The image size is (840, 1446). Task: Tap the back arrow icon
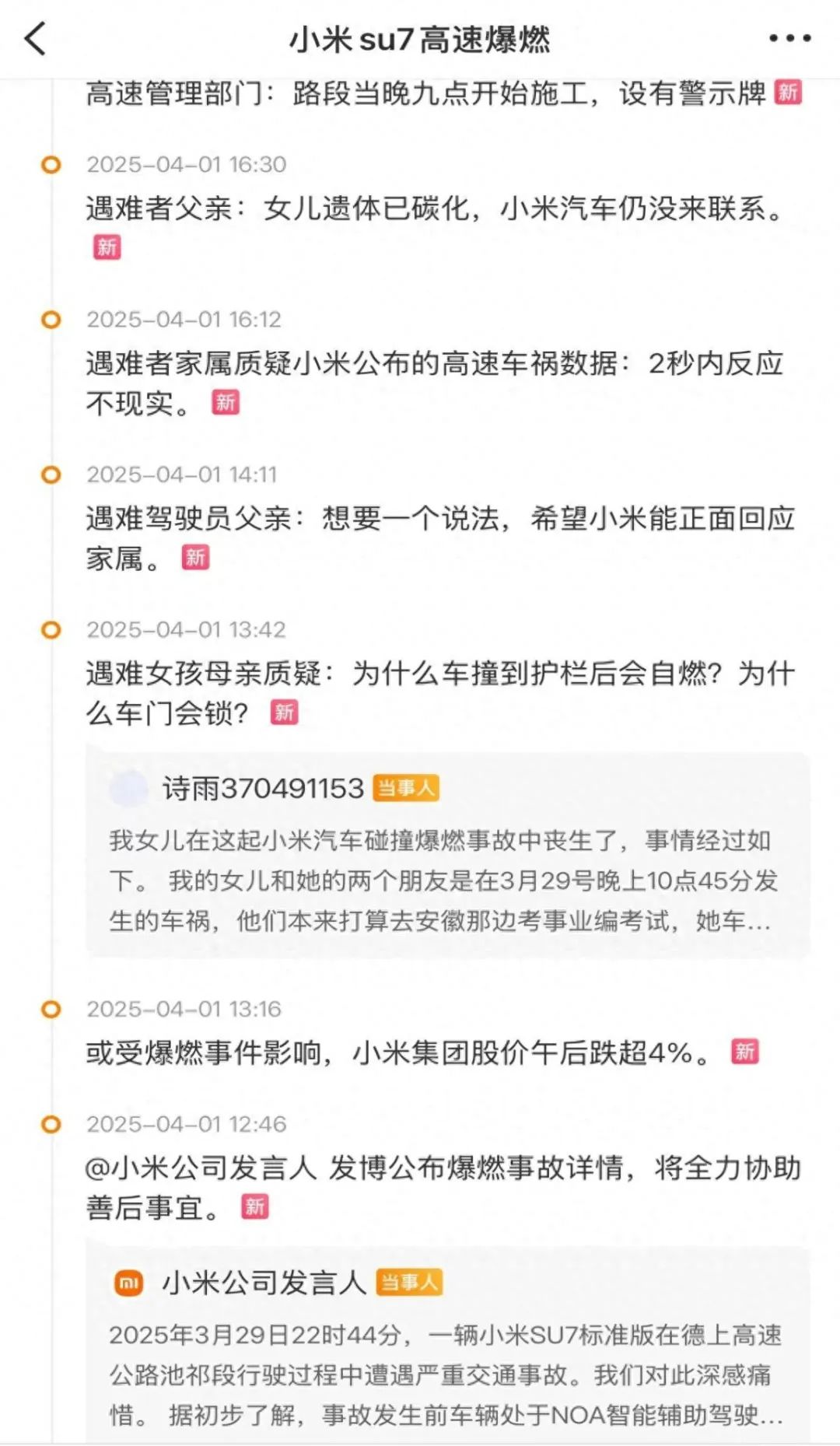click(36, 38)
